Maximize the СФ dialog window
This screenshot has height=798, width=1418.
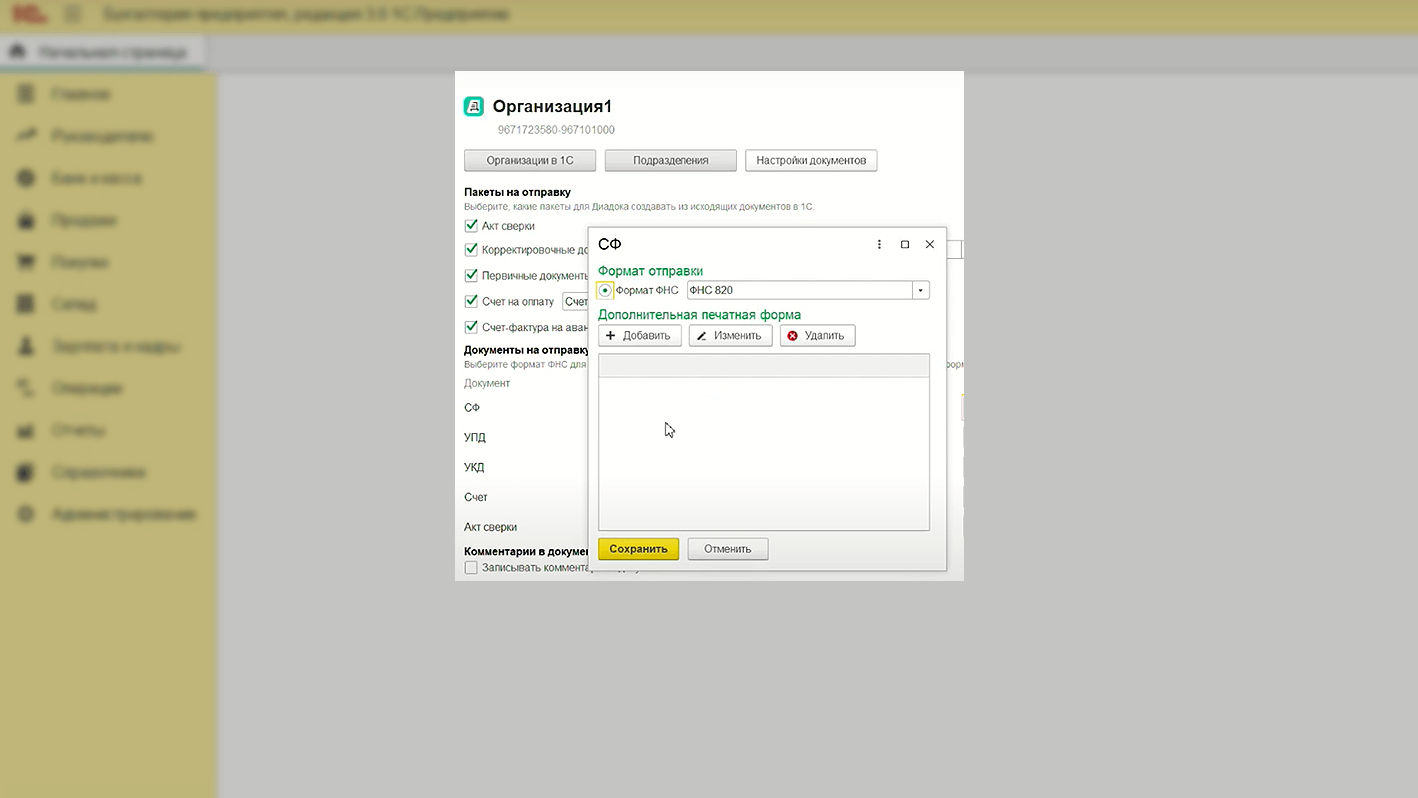click(x=905, y=244)
